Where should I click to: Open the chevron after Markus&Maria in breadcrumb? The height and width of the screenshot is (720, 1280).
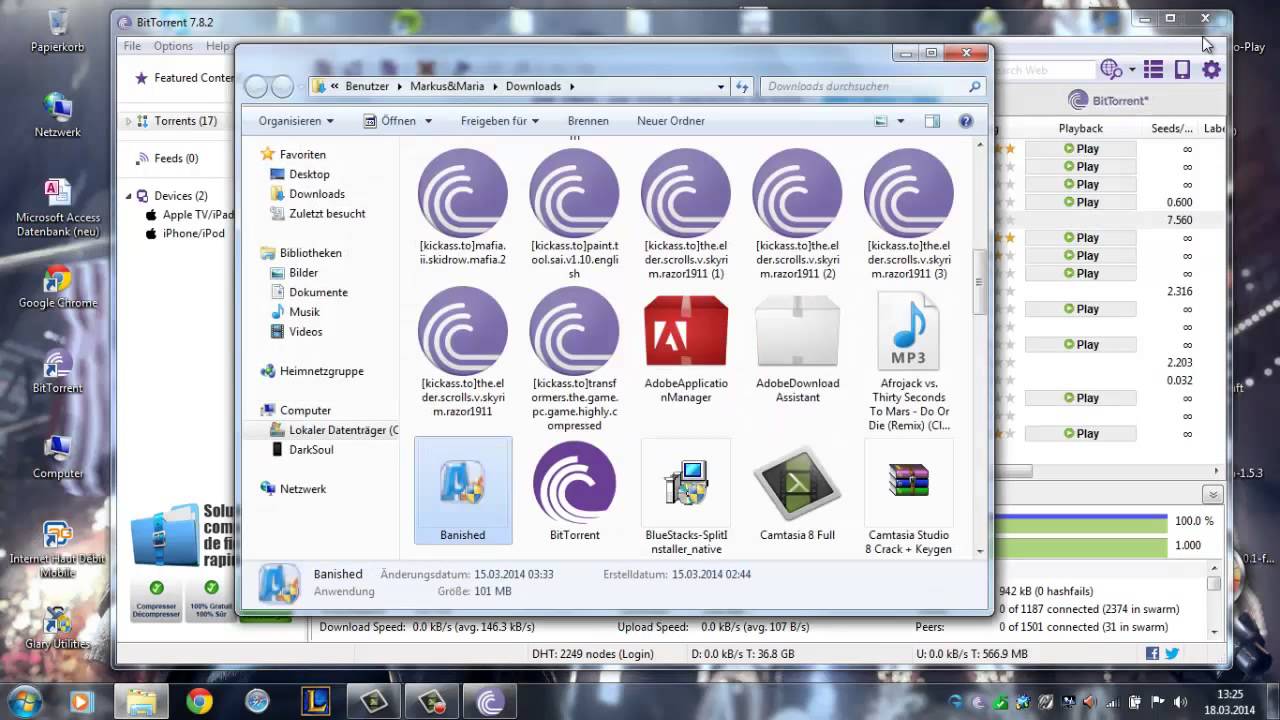click(495, 87)
